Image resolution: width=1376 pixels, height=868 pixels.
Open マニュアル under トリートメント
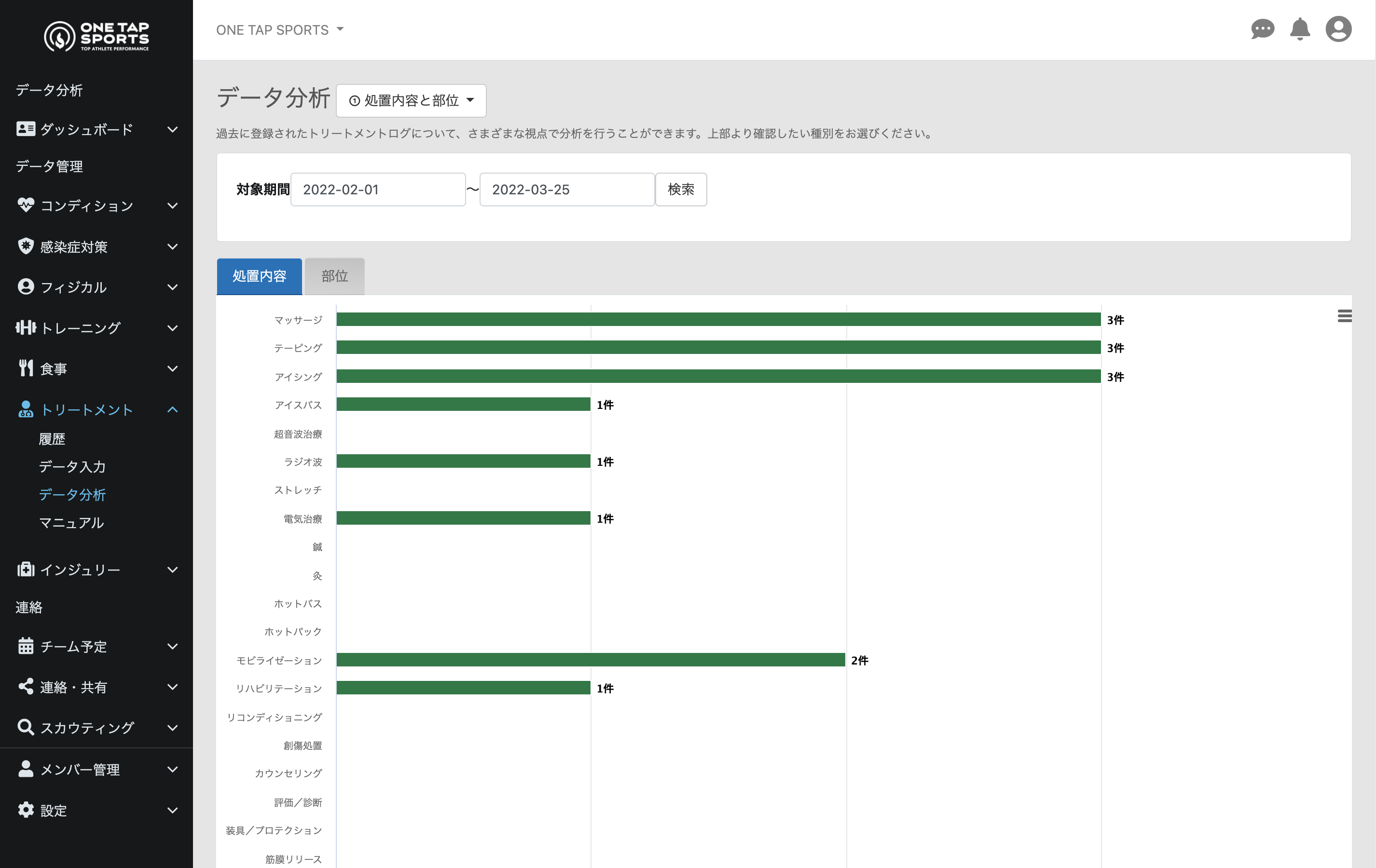click(x=71, y=523)
